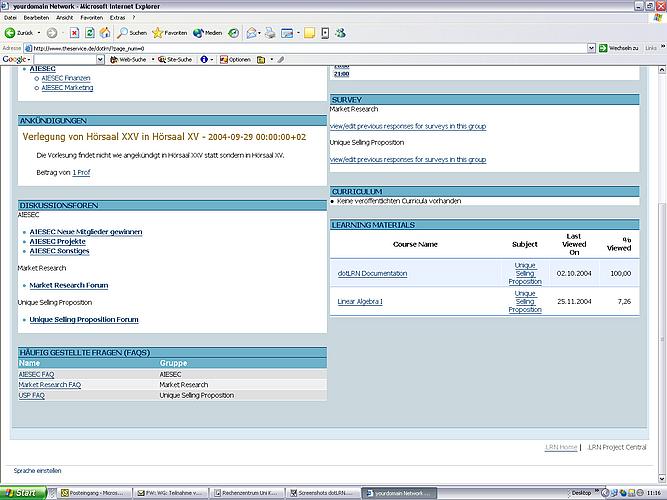Click the Research panel icon
The width and height of the screenshot is (667, 500).
(x=325, y=33)
